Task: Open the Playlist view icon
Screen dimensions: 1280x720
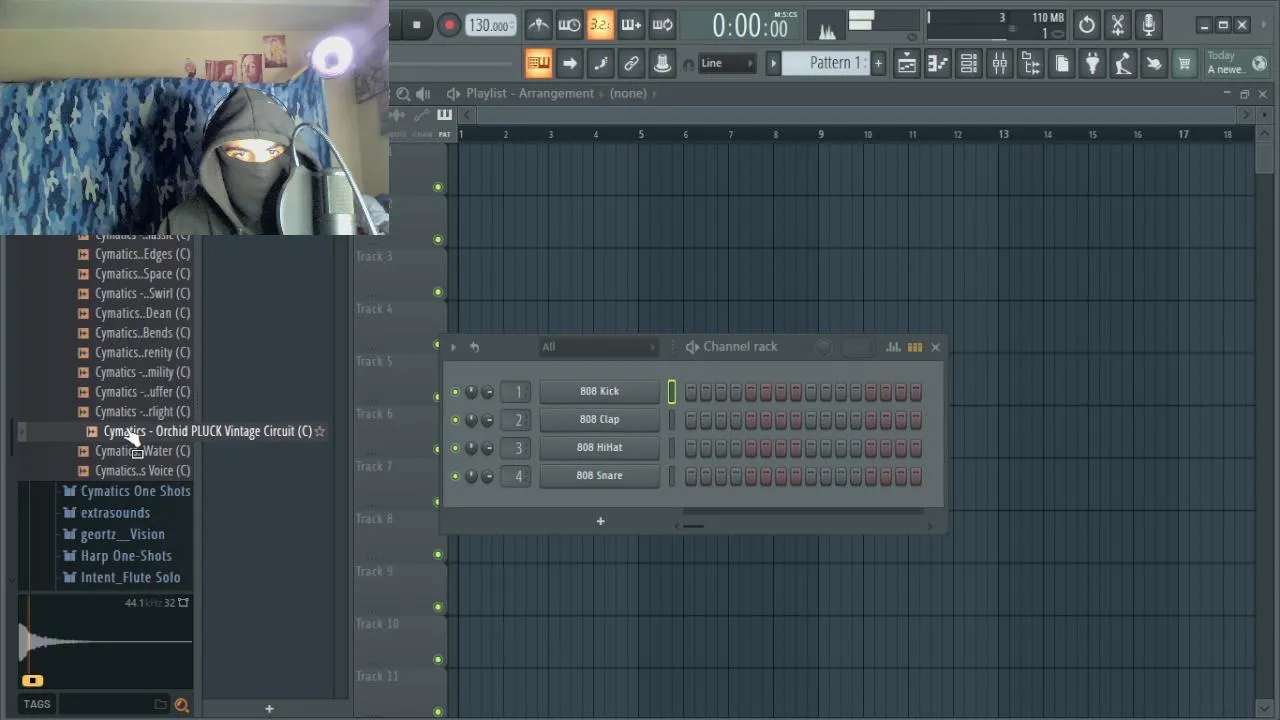Action: coord(906,64)
